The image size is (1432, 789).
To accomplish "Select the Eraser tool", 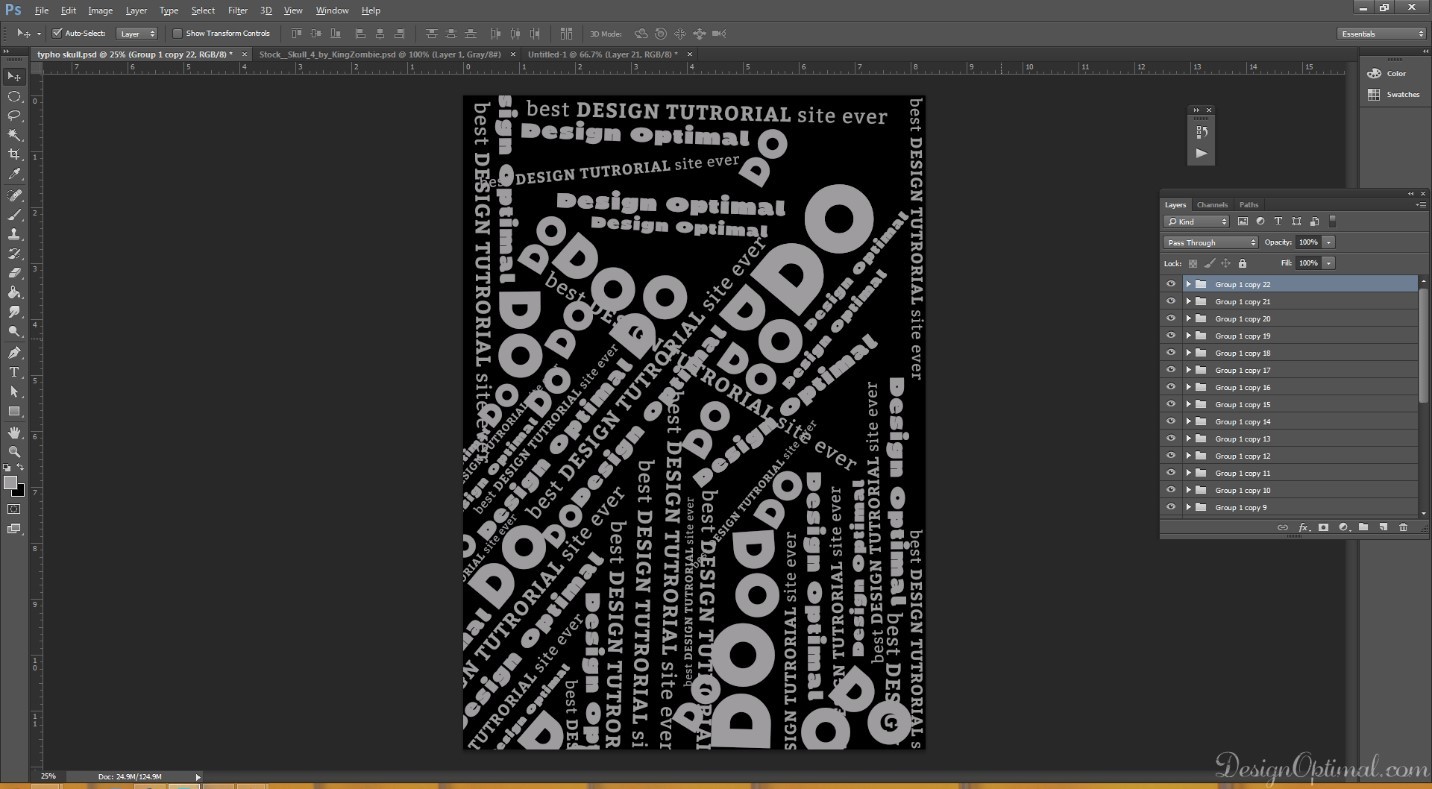I will [14, 272].
